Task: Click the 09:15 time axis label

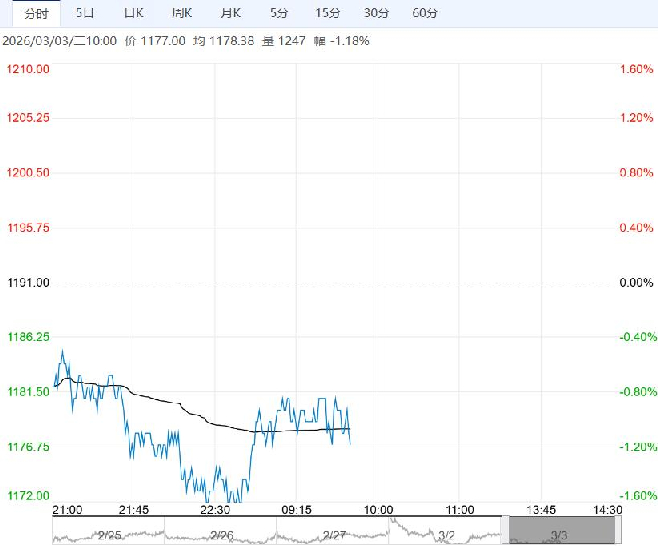Action: pos(297,509)
